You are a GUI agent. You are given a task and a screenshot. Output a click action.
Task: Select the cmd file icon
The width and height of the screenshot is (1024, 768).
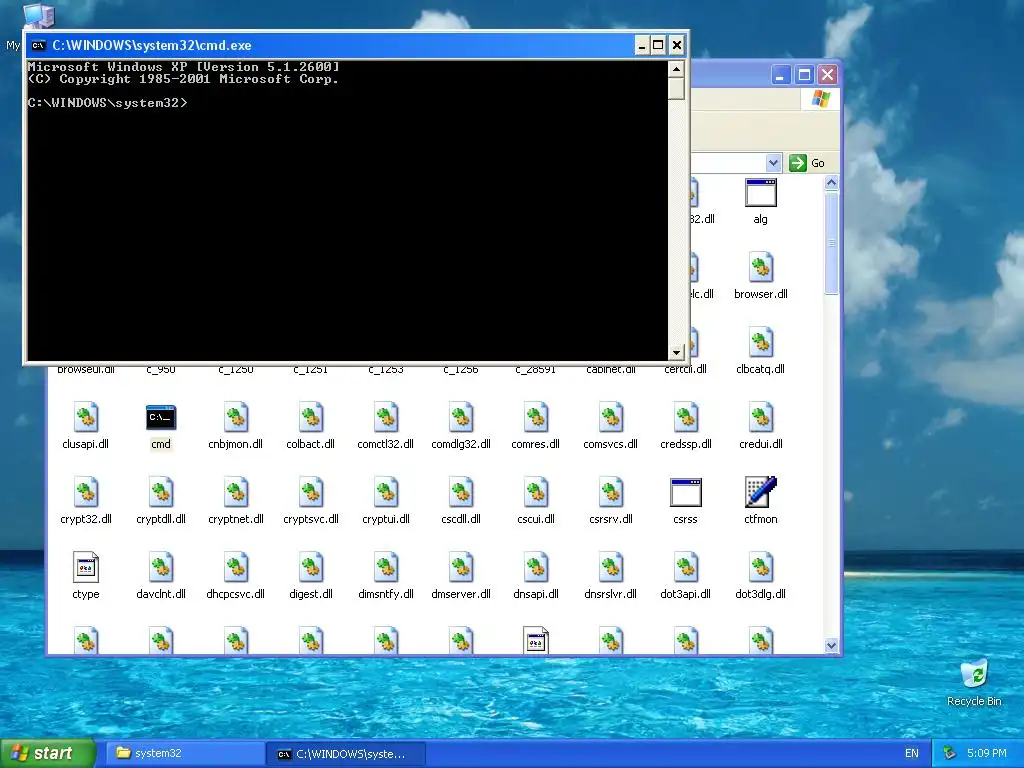pos(161,418)
